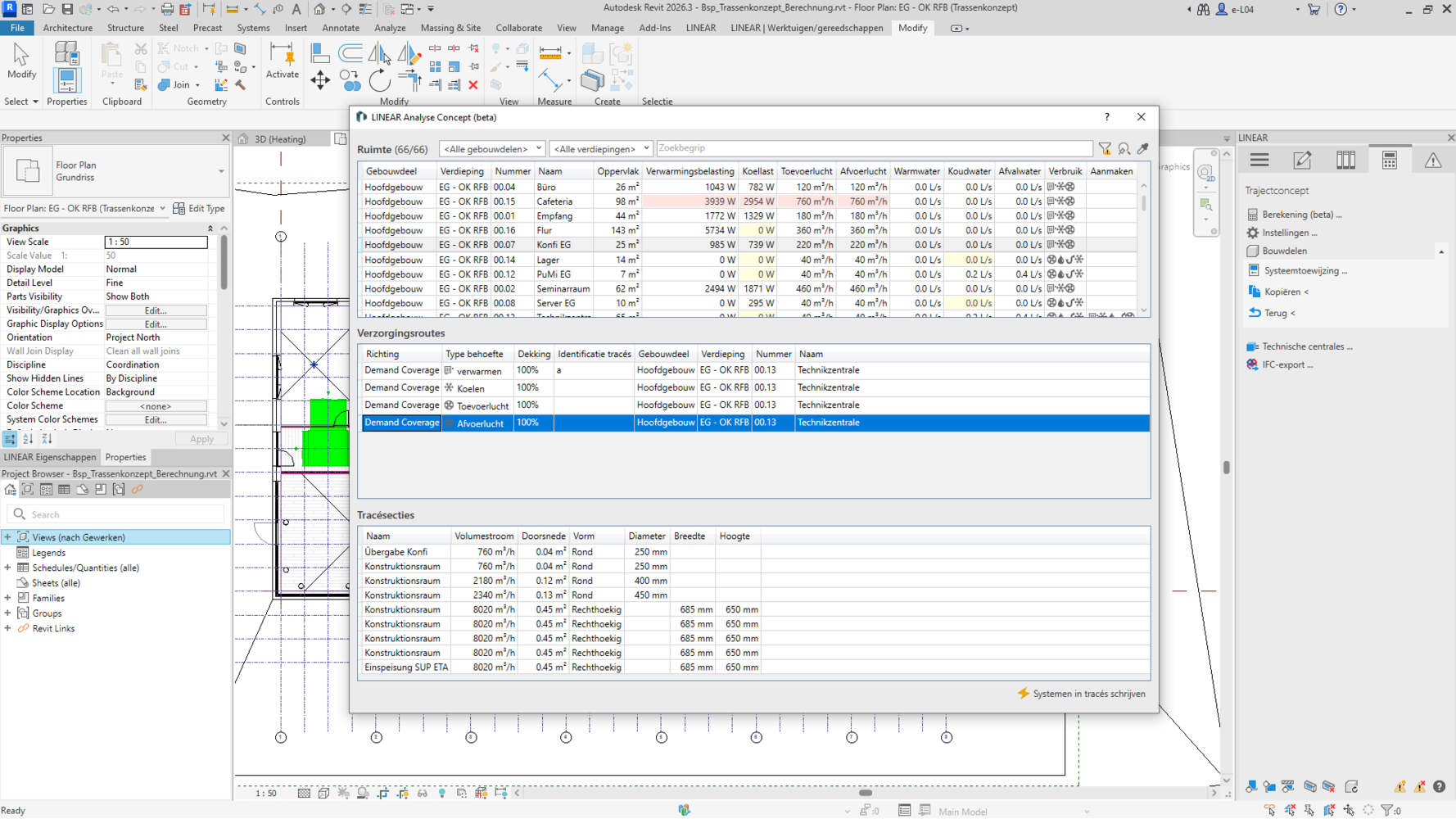1456x819 pixels.
Task: Click Systemen in tracés schrijven button
Action: pos(1081,694)
